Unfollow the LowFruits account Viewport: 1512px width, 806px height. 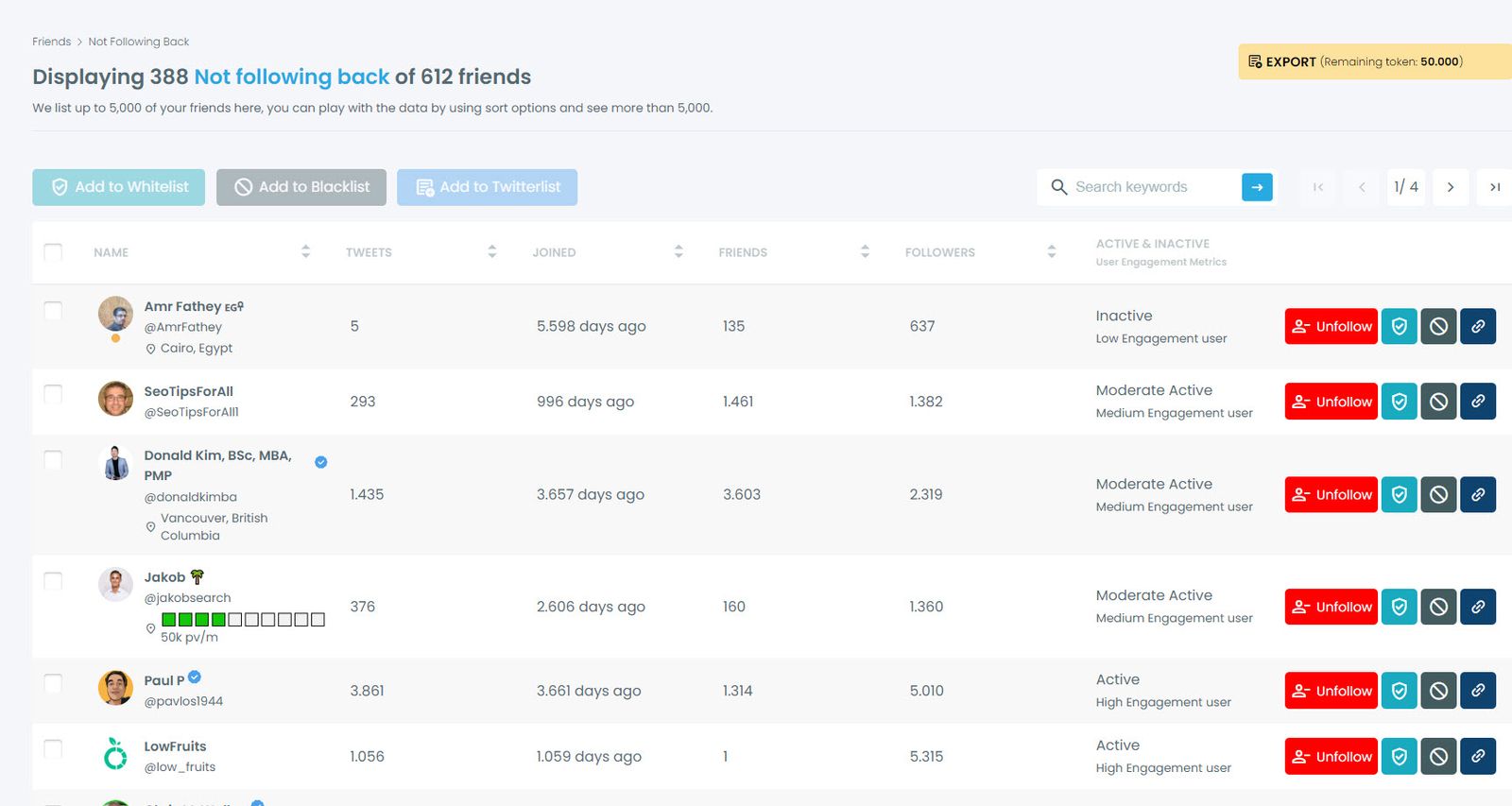click(1331, 757)
